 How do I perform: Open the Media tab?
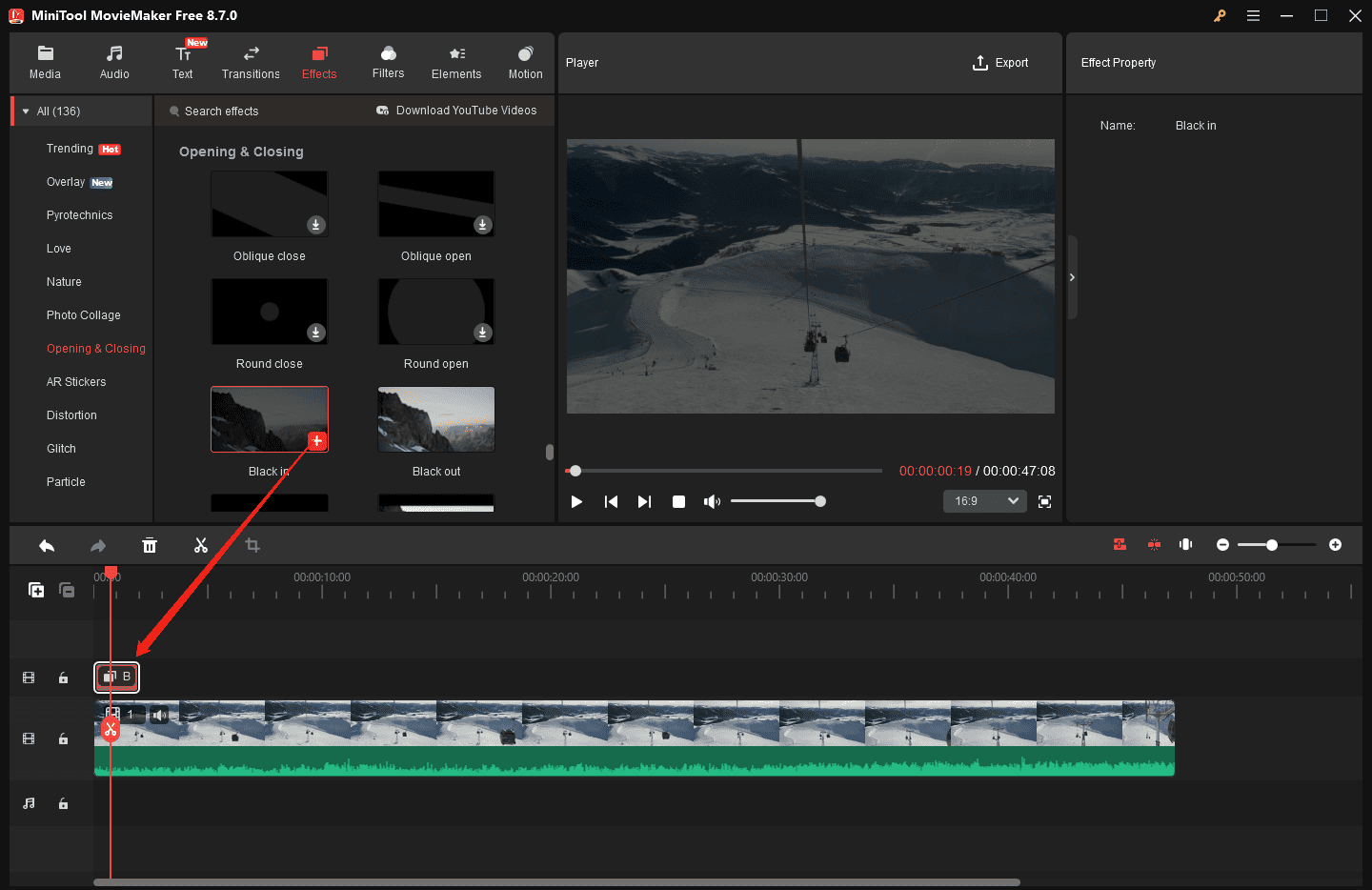pyautogui.click(x=45, y=63)
